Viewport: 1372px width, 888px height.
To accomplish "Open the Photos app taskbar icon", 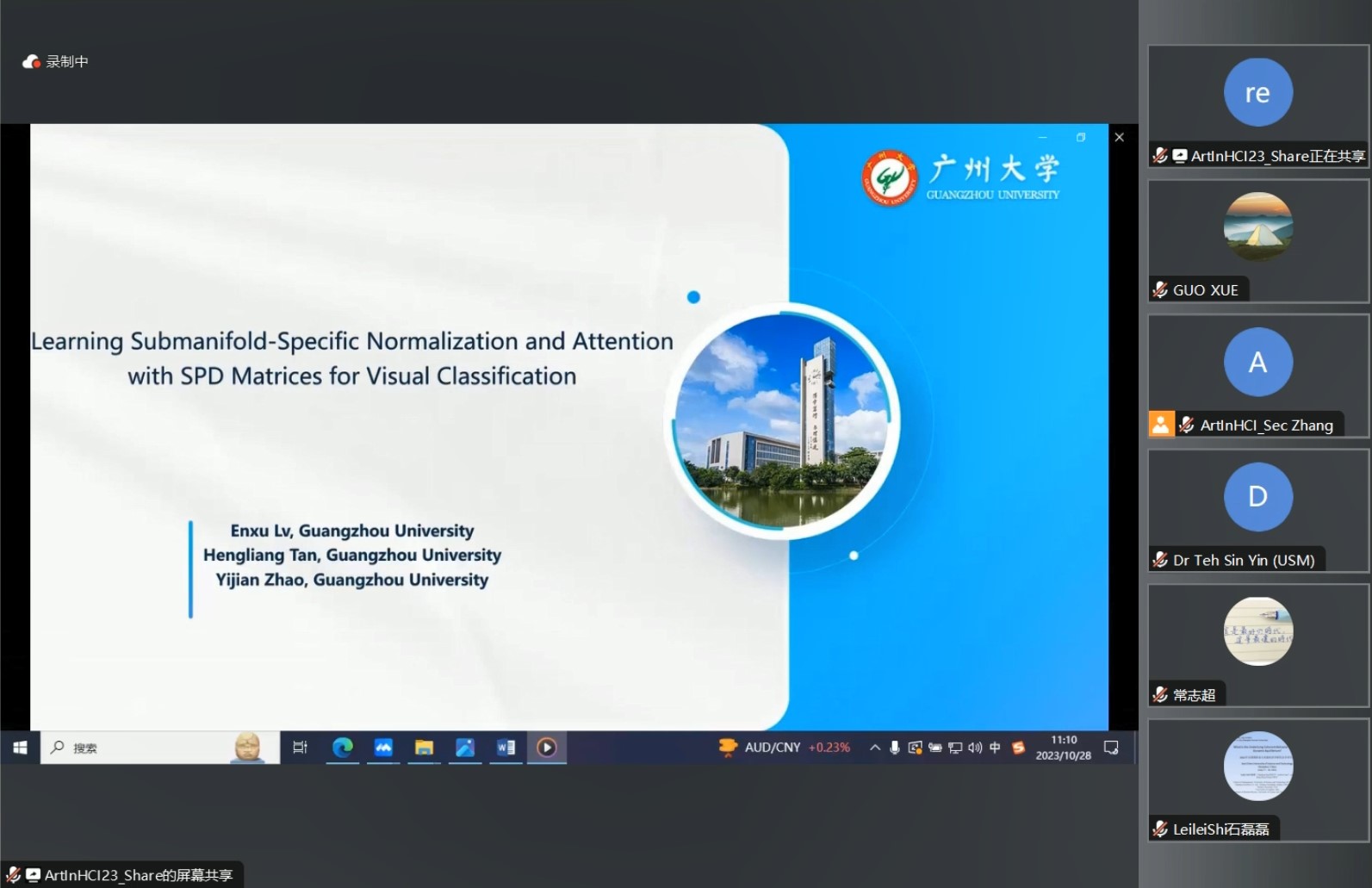I will pyautogui.click(x=465, y=748).
